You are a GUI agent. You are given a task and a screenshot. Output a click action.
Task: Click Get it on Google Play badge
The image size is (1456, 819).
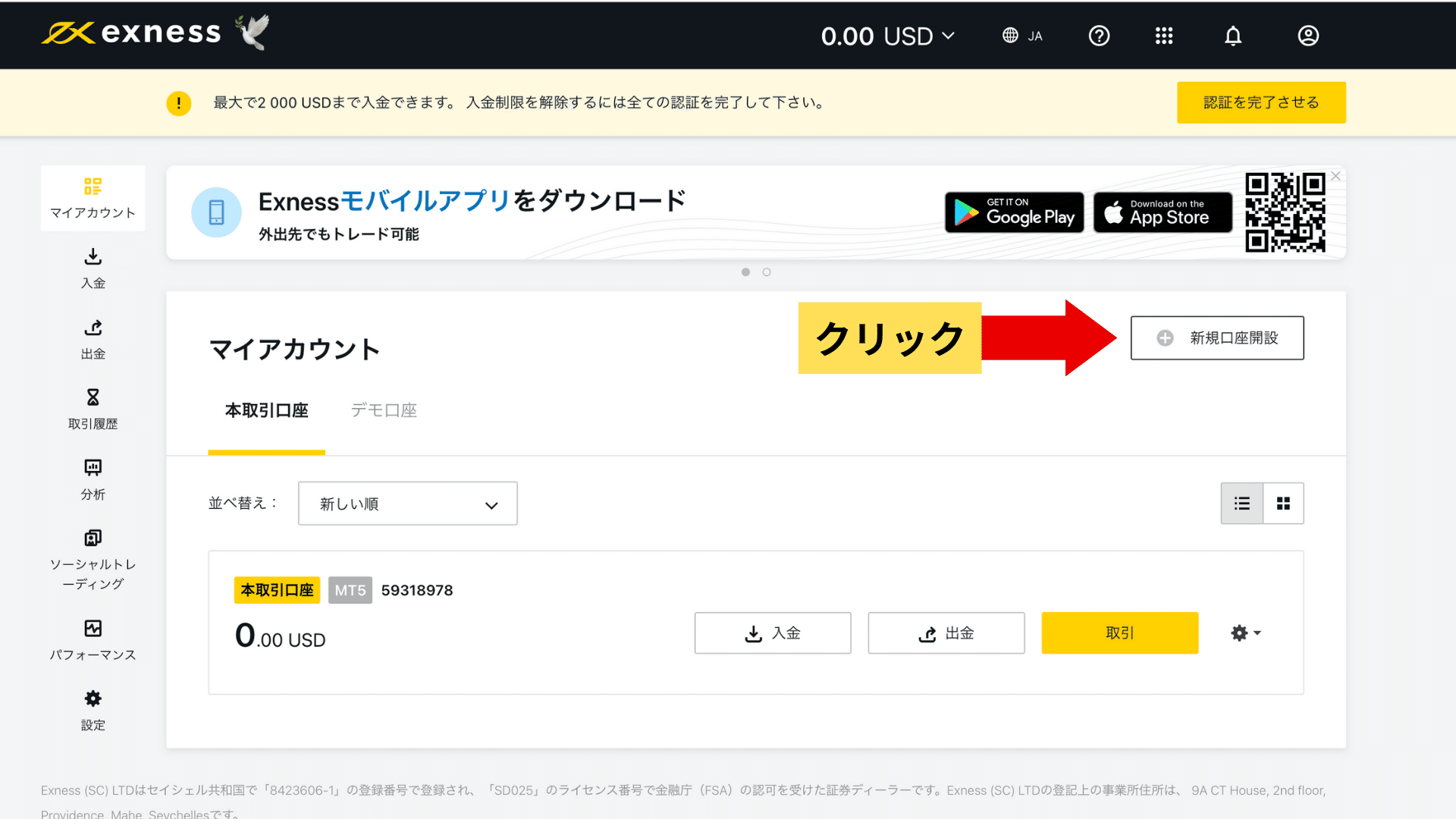click(x=1014, y=212)
